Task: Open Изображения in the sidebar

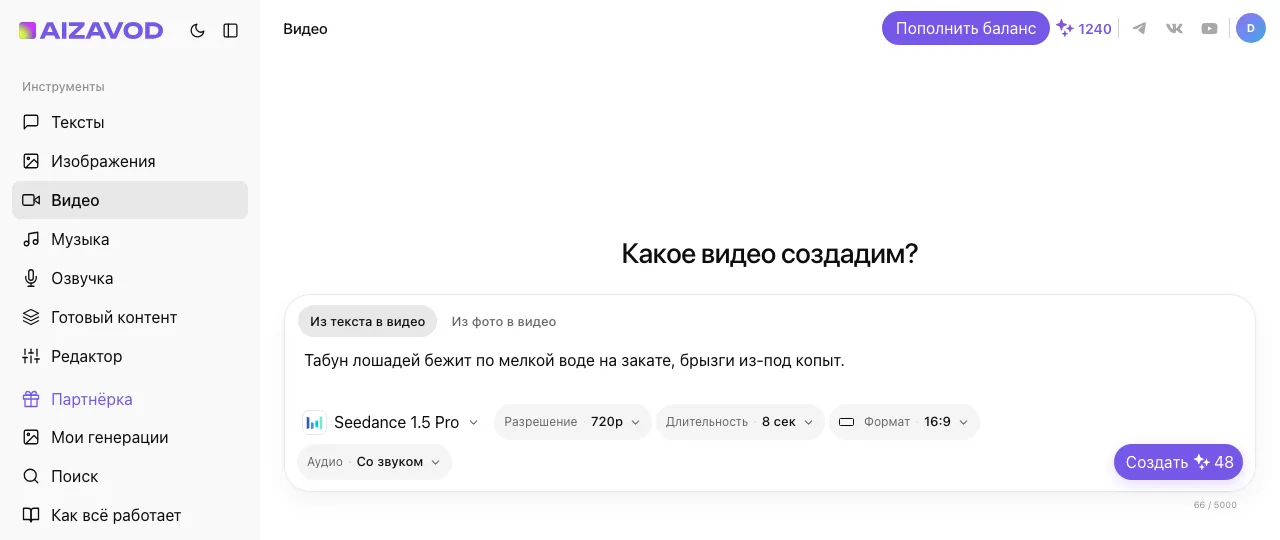Action: coord(130,161)
